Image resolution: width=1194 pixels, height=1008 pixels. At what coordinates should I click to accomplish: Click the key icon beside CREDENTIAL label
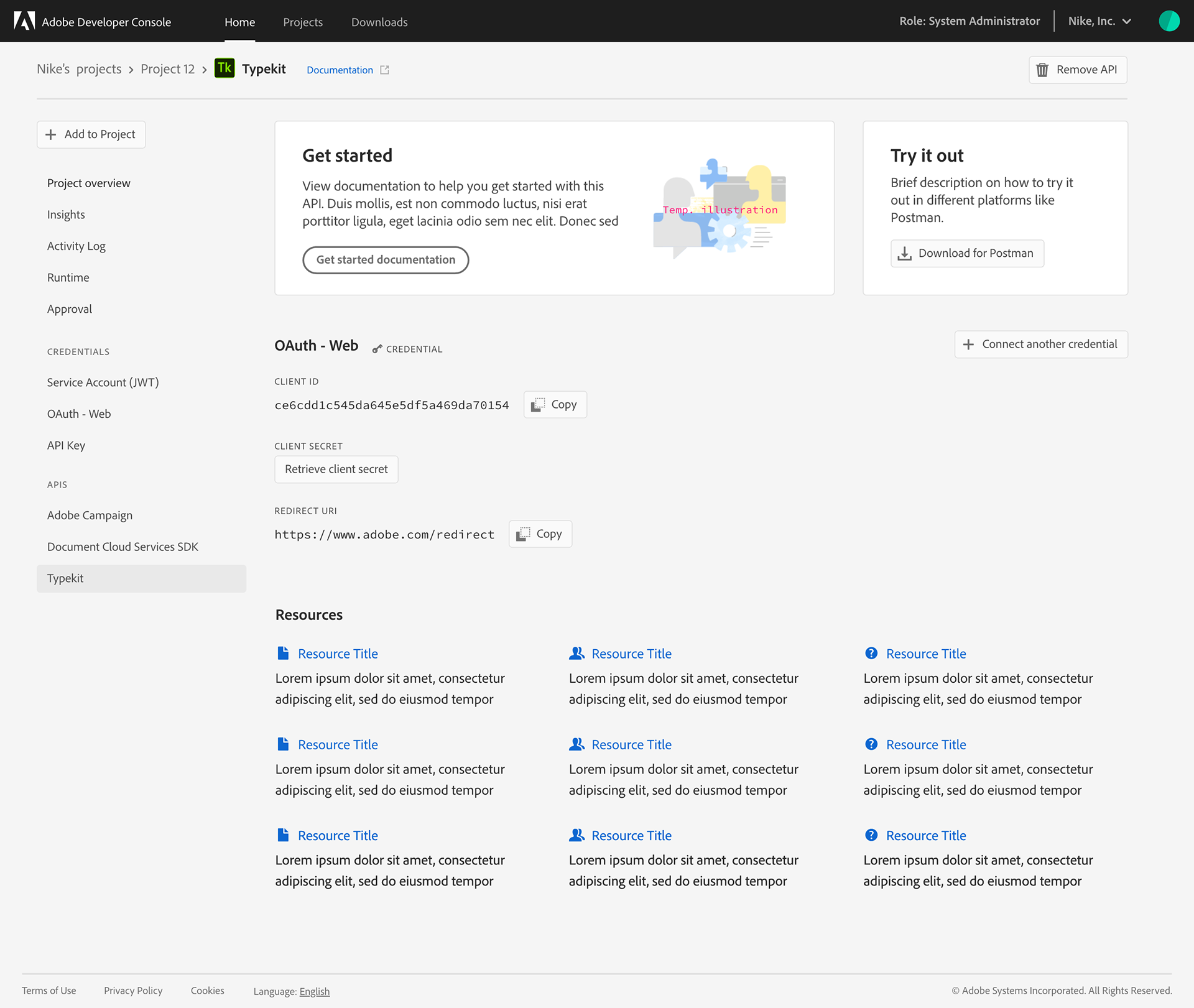377,349
